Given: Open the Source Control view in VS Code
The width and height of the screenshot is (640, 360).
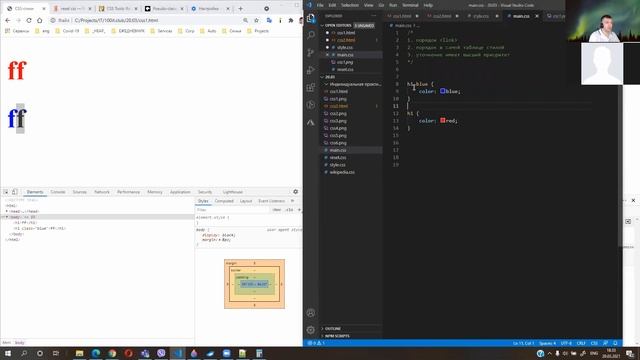Looking at the screenshot, I should click(311, 53).
